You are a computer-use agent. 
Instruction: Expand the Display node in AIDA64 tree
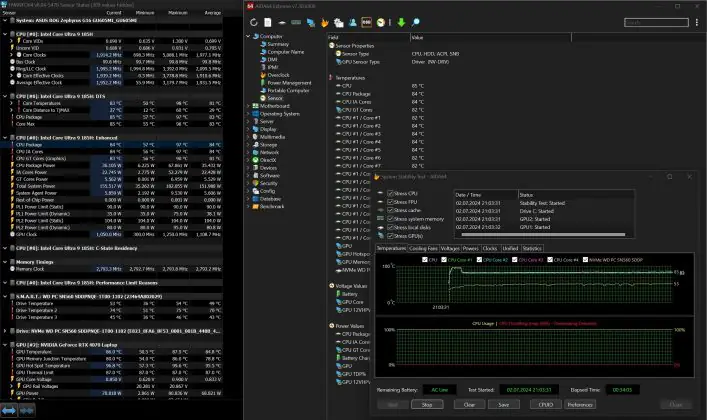pos(248,129)
